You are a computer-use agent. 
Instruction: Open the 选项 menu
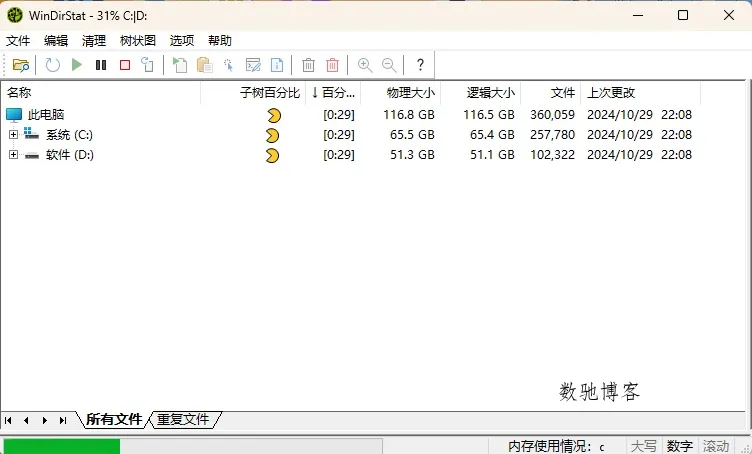pos(182,41)
